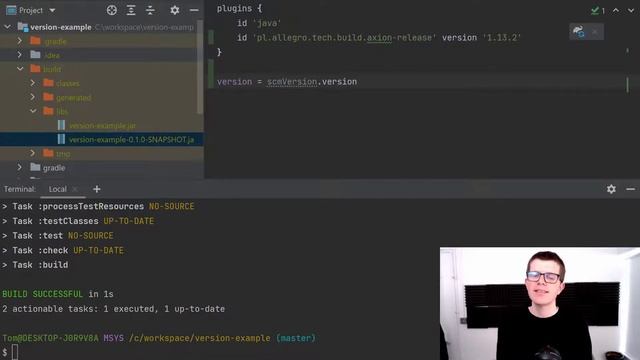Image resolution: width=640 pixels, height=360 pixels.
Task: Click 'BUILD SUCCESSFUL' text in terminal
Action: pos(42,294)
